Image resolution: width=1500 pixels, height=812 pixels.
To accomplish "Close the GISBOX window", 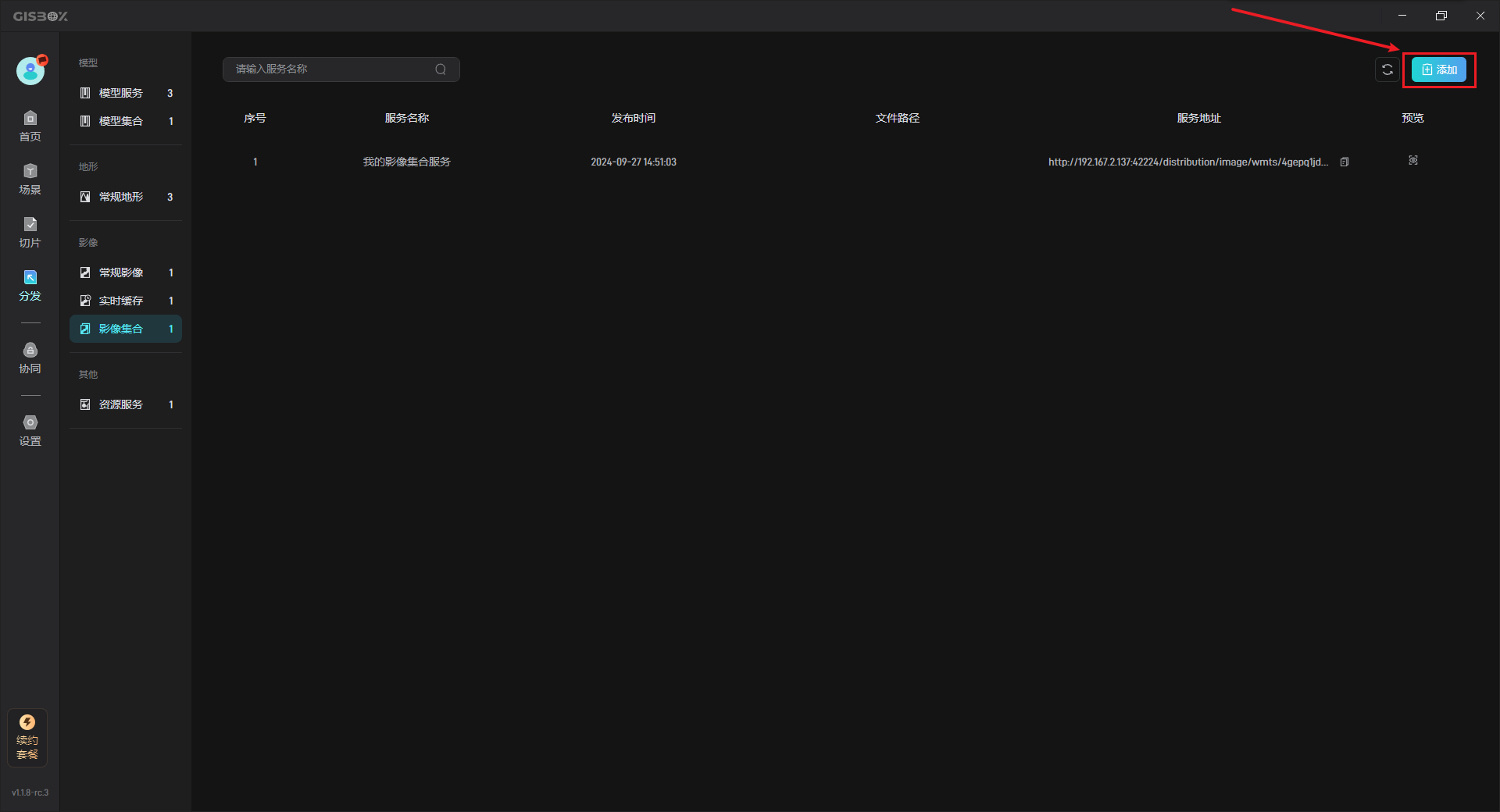I will click(x=1480, y=16).
